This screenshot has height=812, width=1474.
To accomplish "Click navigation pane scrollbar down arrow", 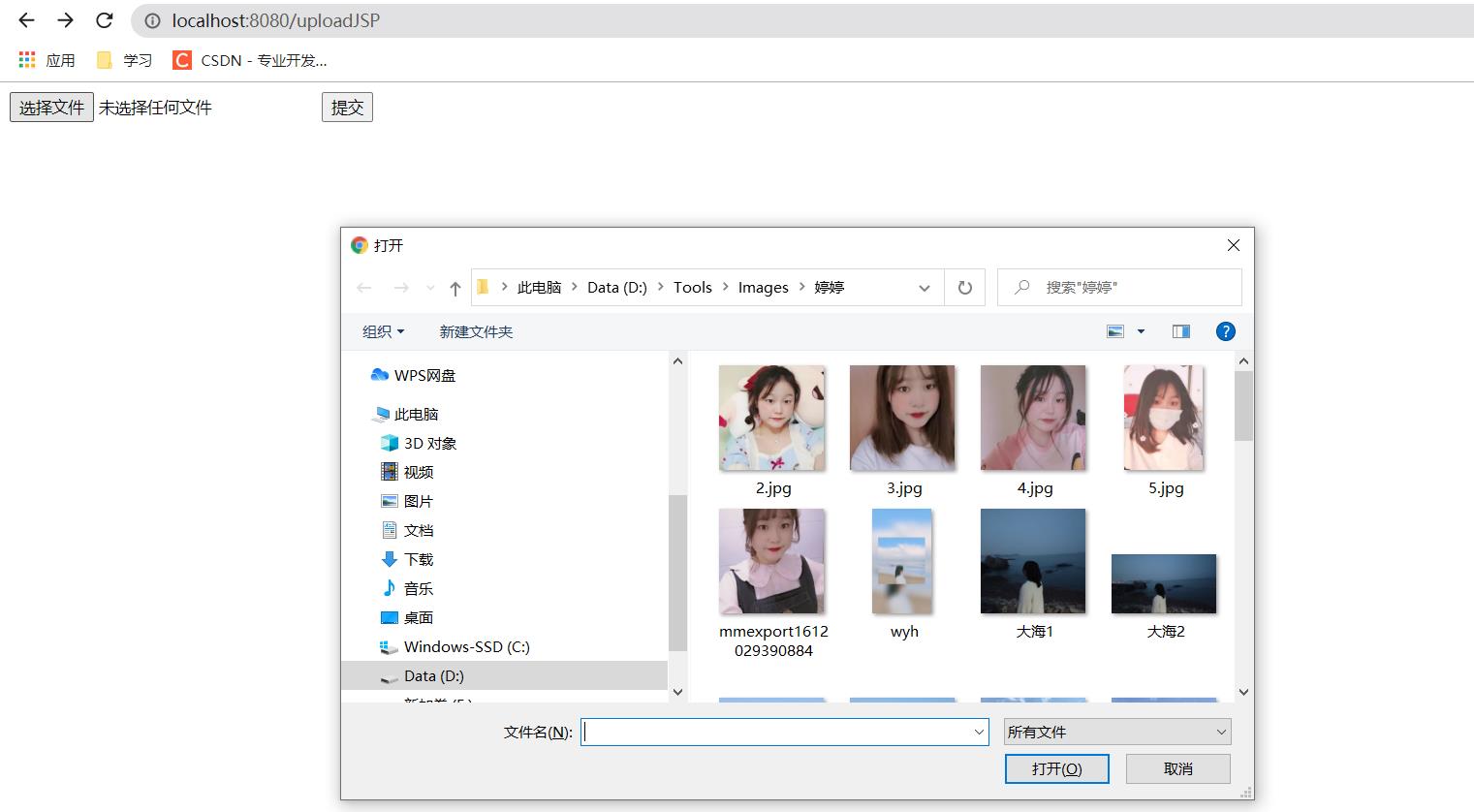I will pyautogui.click(x=677, y=692).
